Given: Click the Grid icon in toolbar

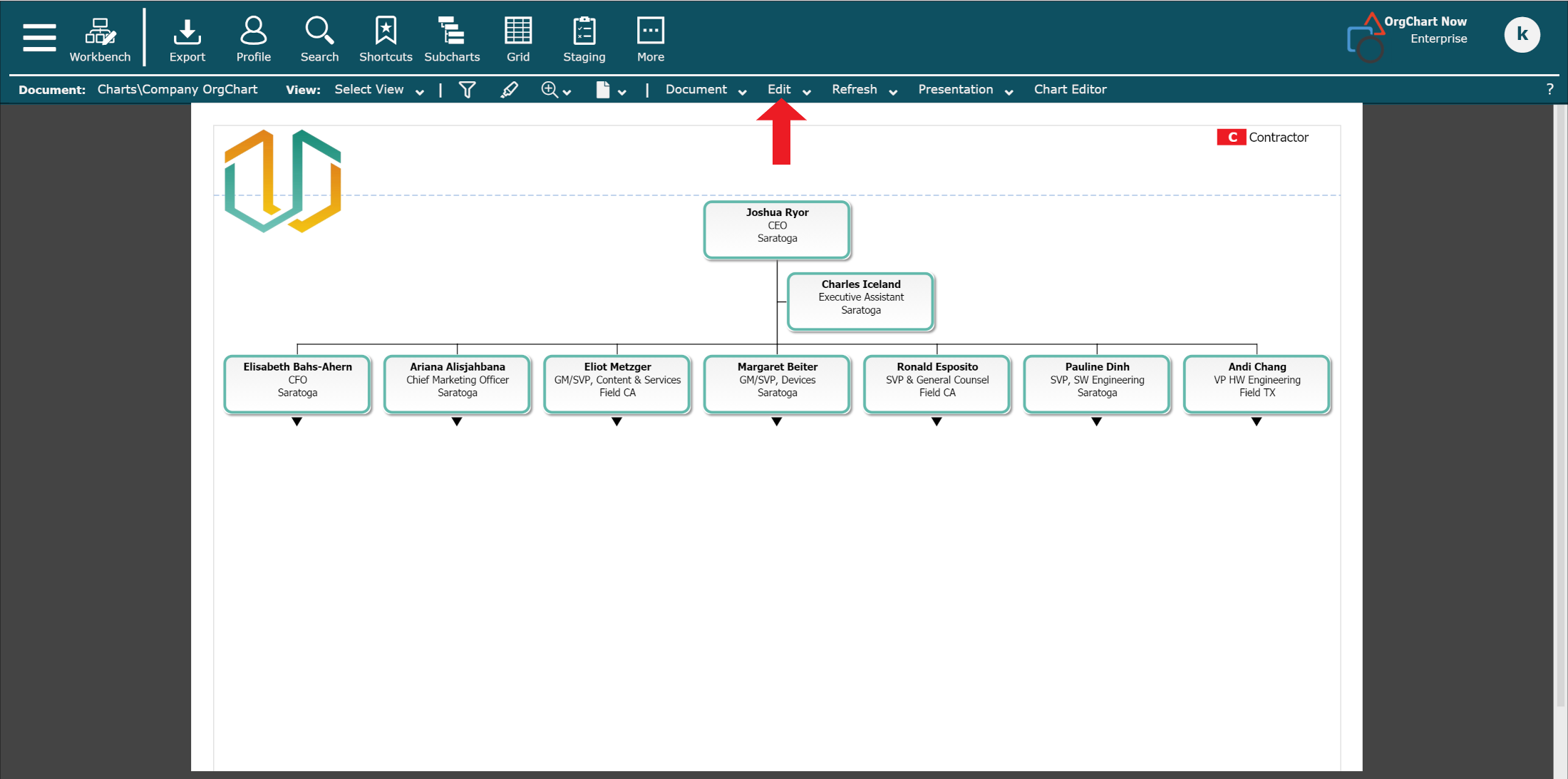Looking at the screenshot, I should [518, 35].
